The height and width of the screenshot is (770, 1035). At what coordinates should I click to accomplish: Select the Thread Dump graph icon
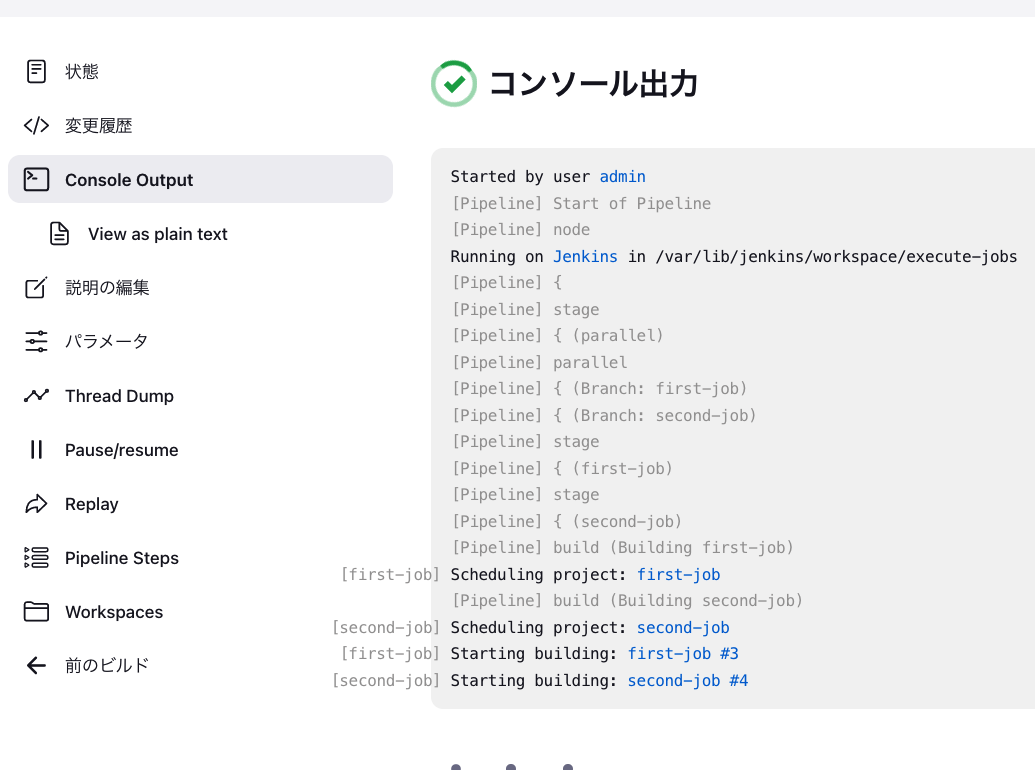[x=36, y=395]
